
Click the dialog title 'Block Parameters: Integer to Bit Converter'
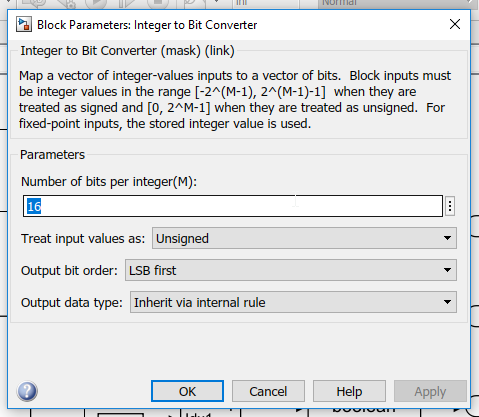(147, 25)
